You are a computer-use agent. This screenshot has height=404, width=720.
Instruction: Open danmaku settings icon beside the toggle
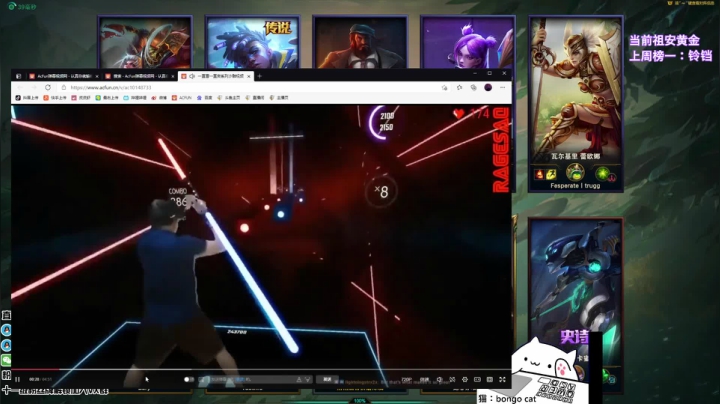[x=202, y=379]
